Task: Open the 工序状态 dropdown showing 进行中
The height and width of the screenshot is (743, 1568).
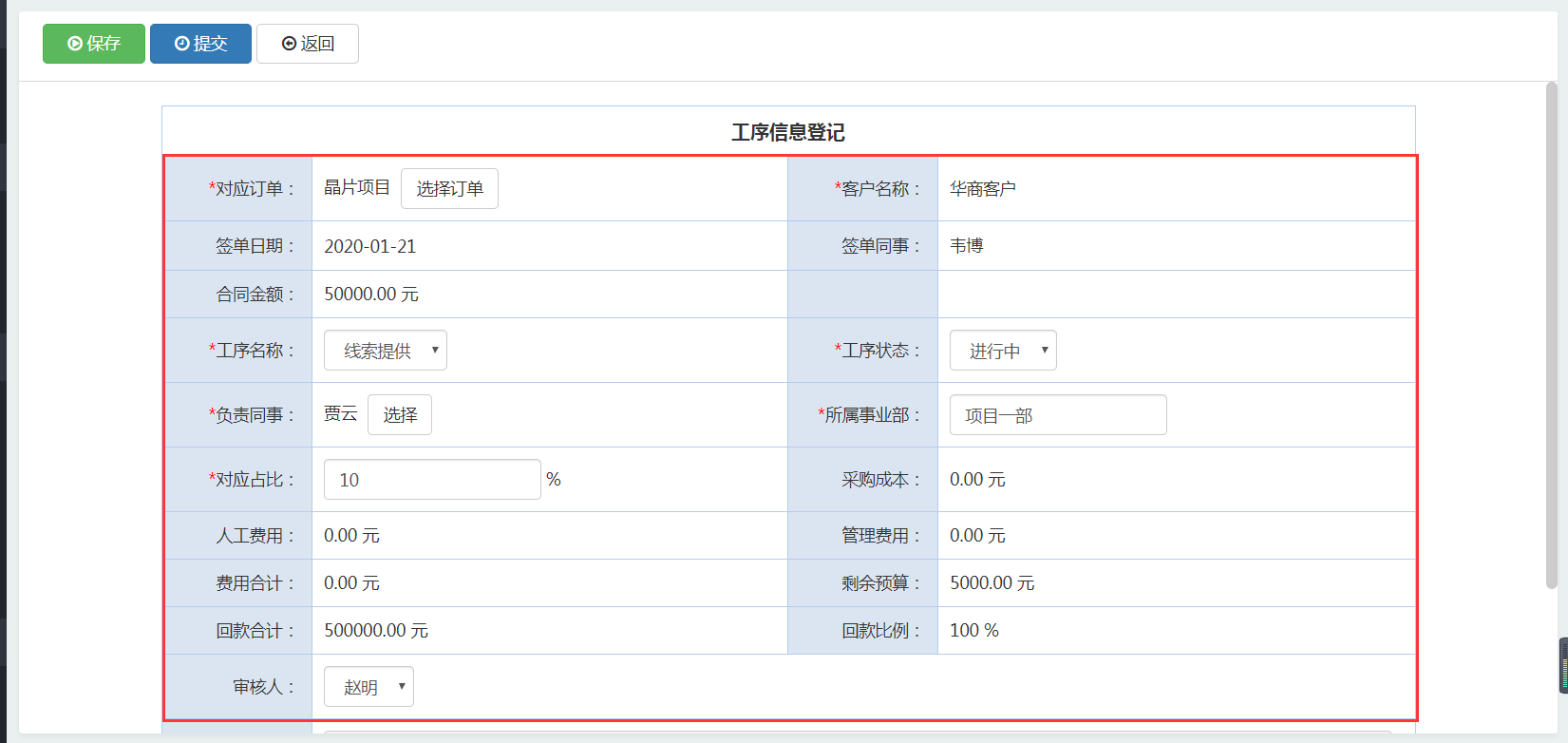Action: click(x=1002, y=351)
